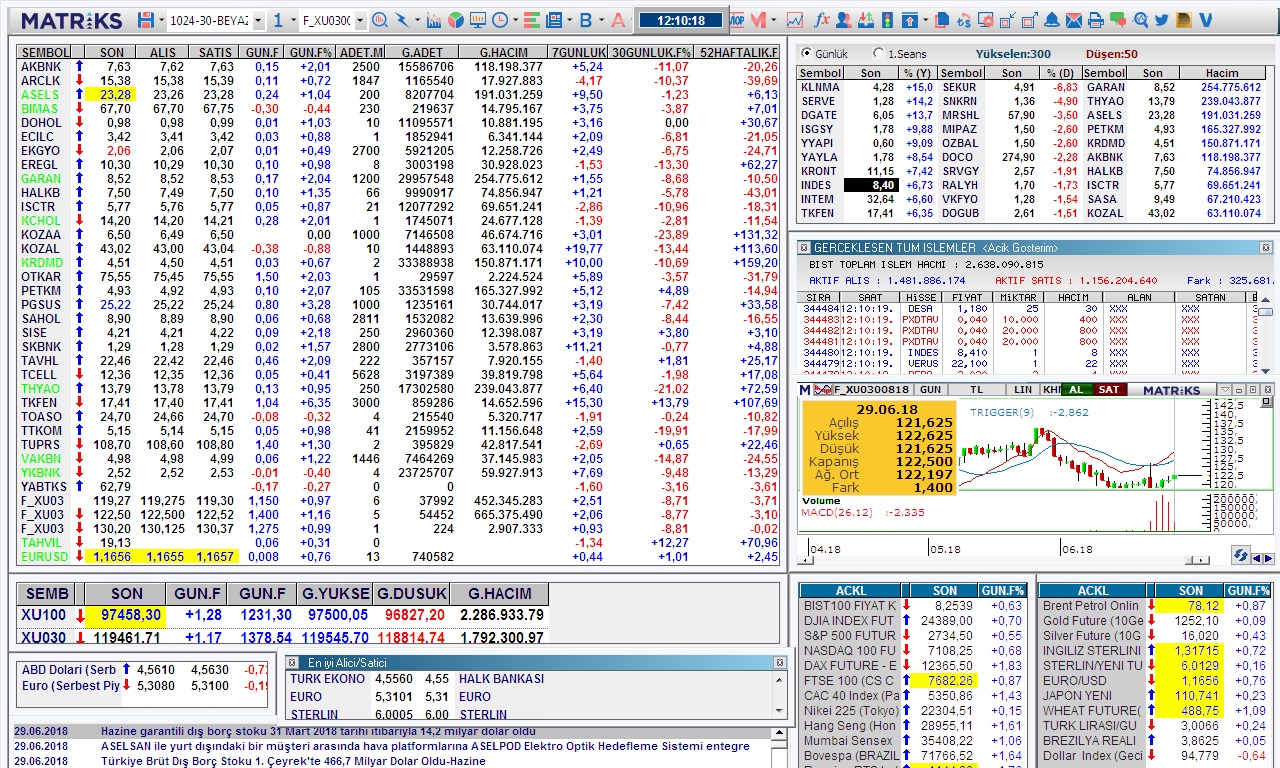
Task: Open the line chart toolbar icon
Action: click(x=794, y=20)
